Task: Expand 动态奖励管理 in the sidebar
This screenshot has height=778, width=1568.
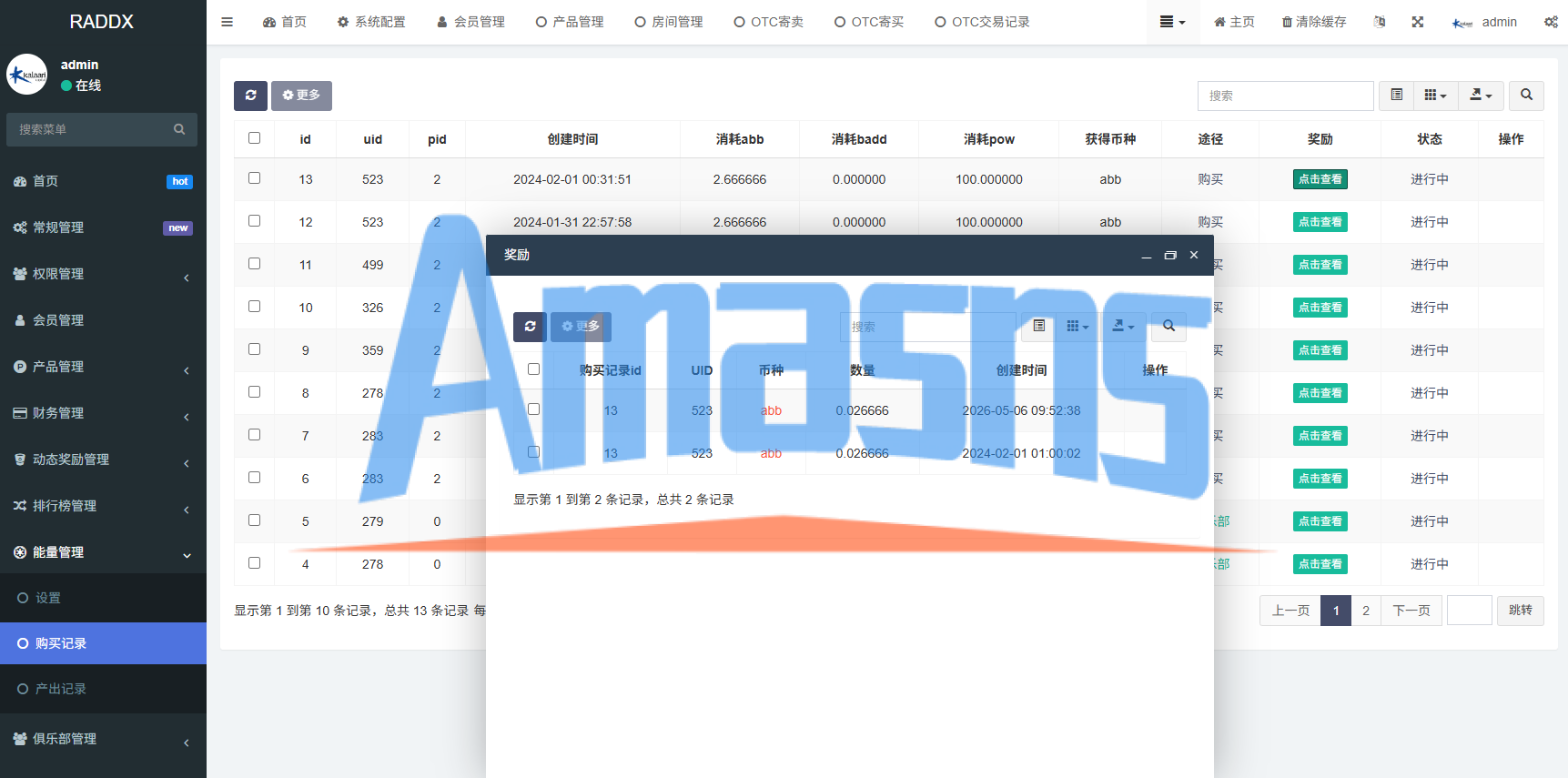Action: coord(103,460)
